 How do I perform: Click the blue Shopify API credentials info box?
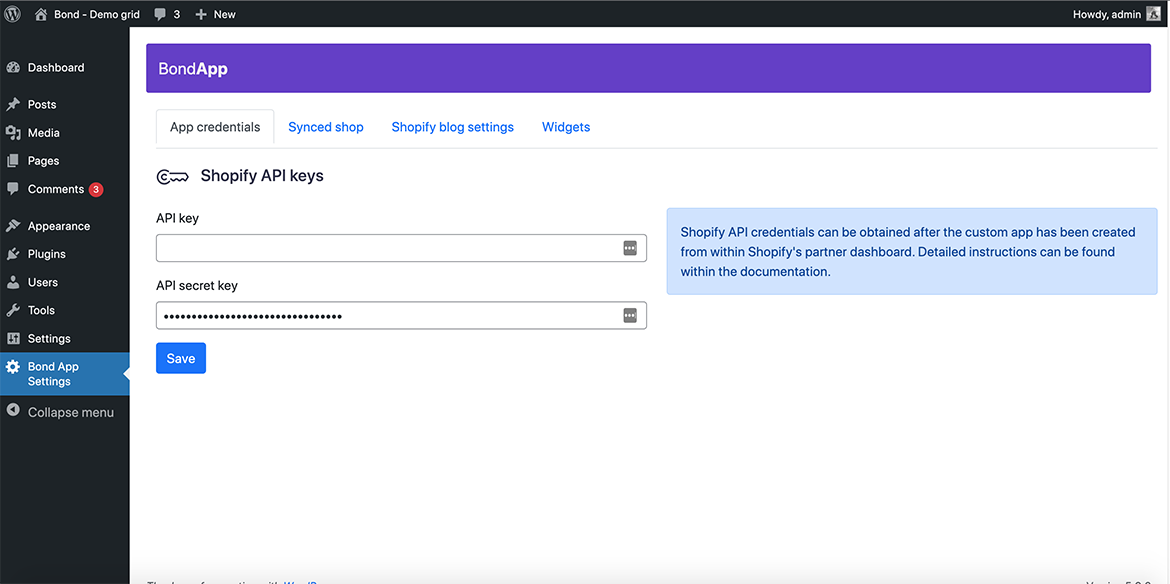coord(912,251)
